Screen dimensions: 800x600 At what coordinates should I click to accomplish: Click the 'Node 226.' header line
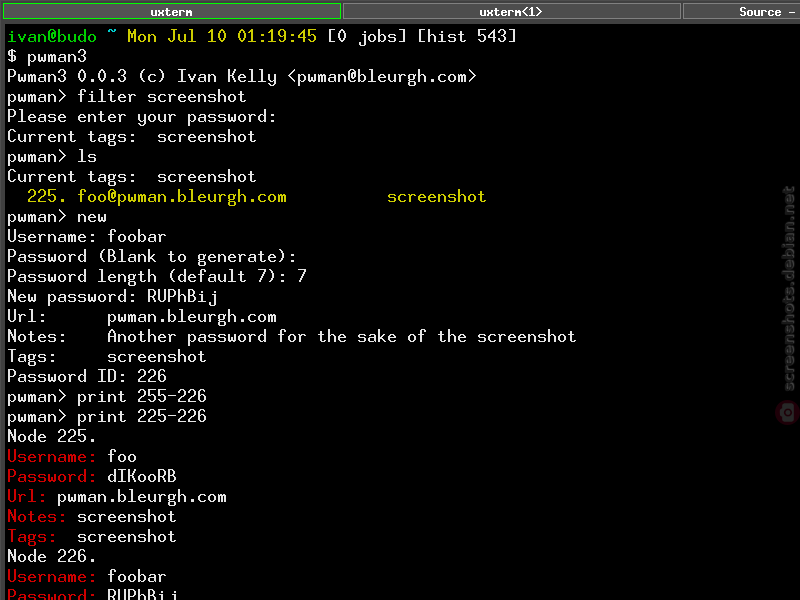tap(52, 557)
